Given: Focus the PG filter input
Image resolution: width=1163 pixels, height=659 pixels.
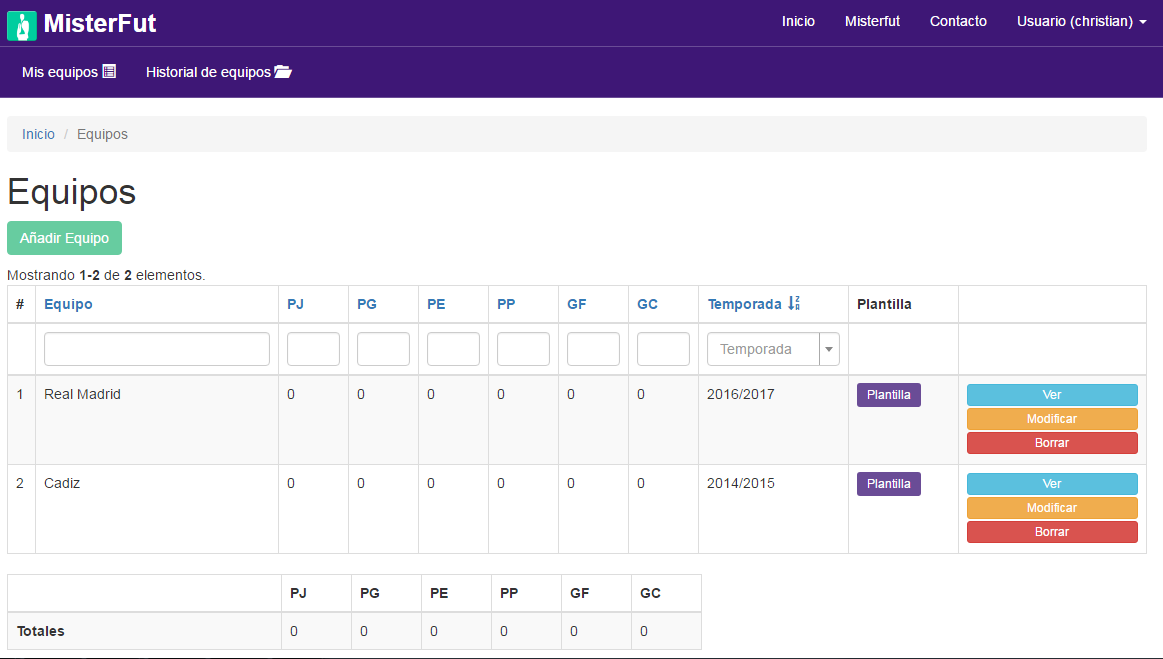Looking at the screenshot, I should point(383,349).
